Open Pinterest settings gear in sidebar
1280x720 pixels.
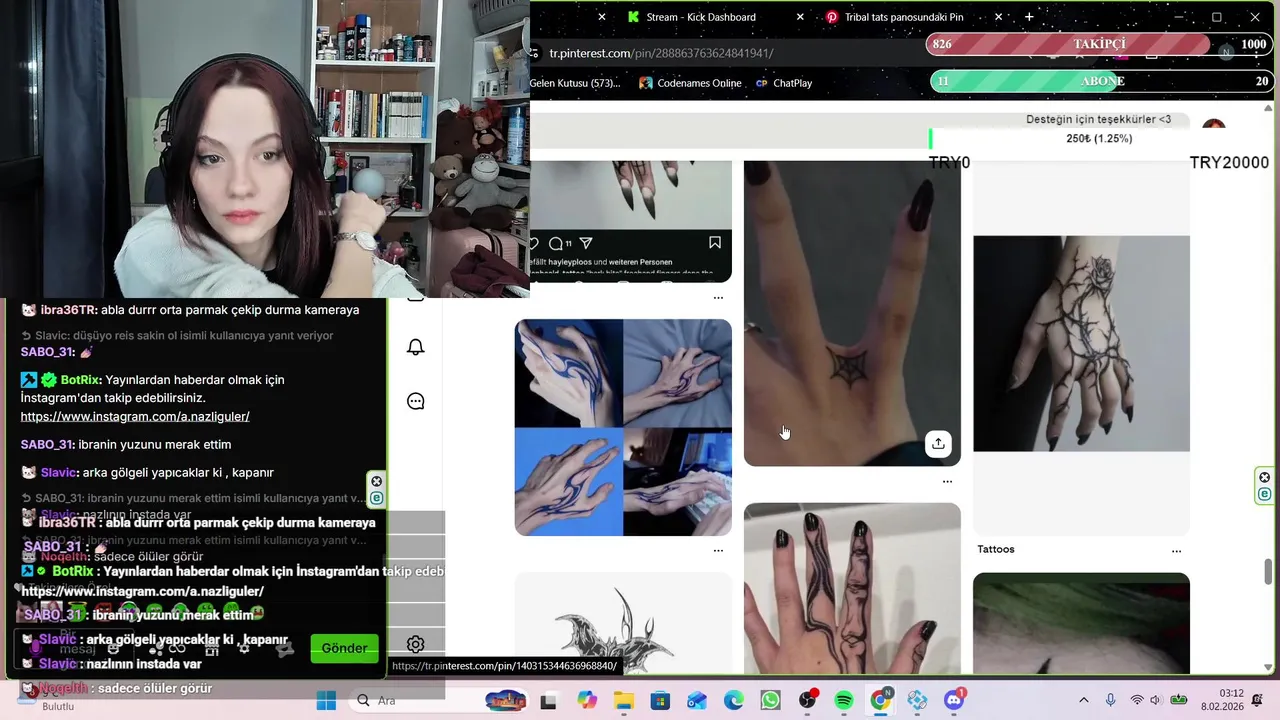click(x=416, y=645)
